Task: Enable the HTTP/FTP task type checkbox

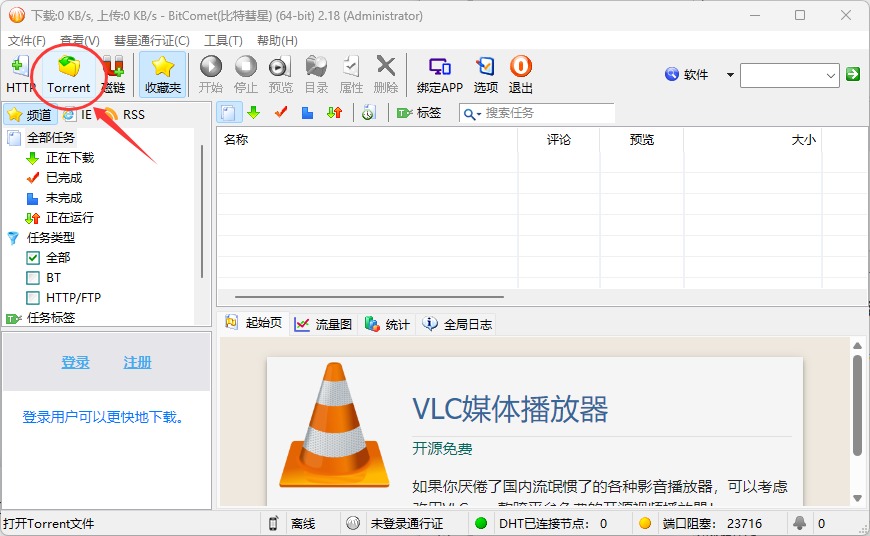Action: point(33,298)
